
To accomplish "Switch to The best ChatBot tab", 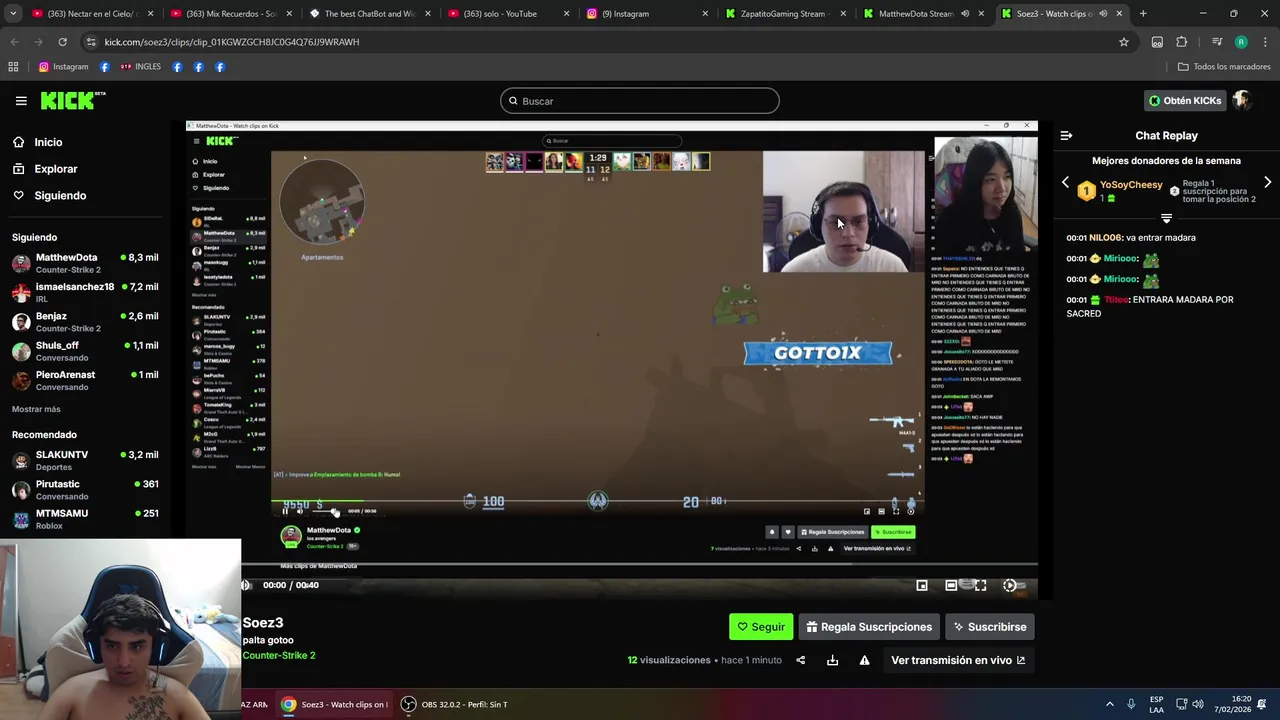I will click(x=369, y=14).
